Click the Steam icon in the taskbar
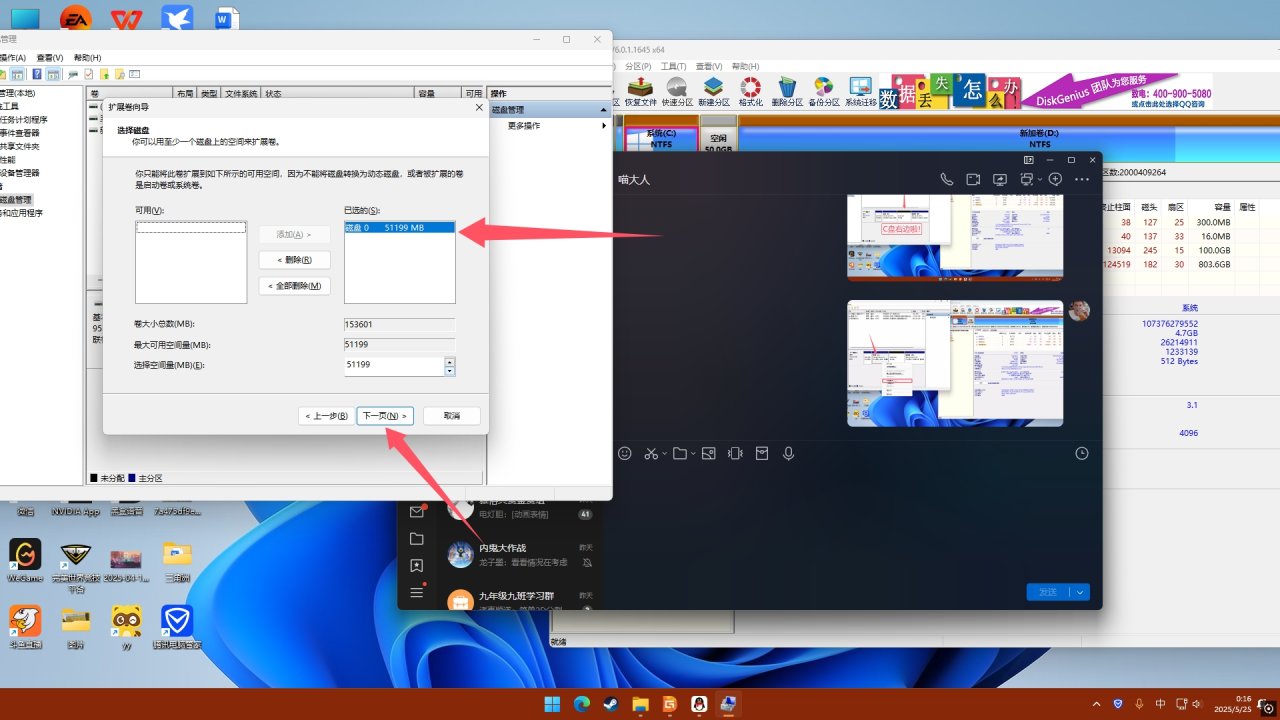 click(x=611, y=704)
